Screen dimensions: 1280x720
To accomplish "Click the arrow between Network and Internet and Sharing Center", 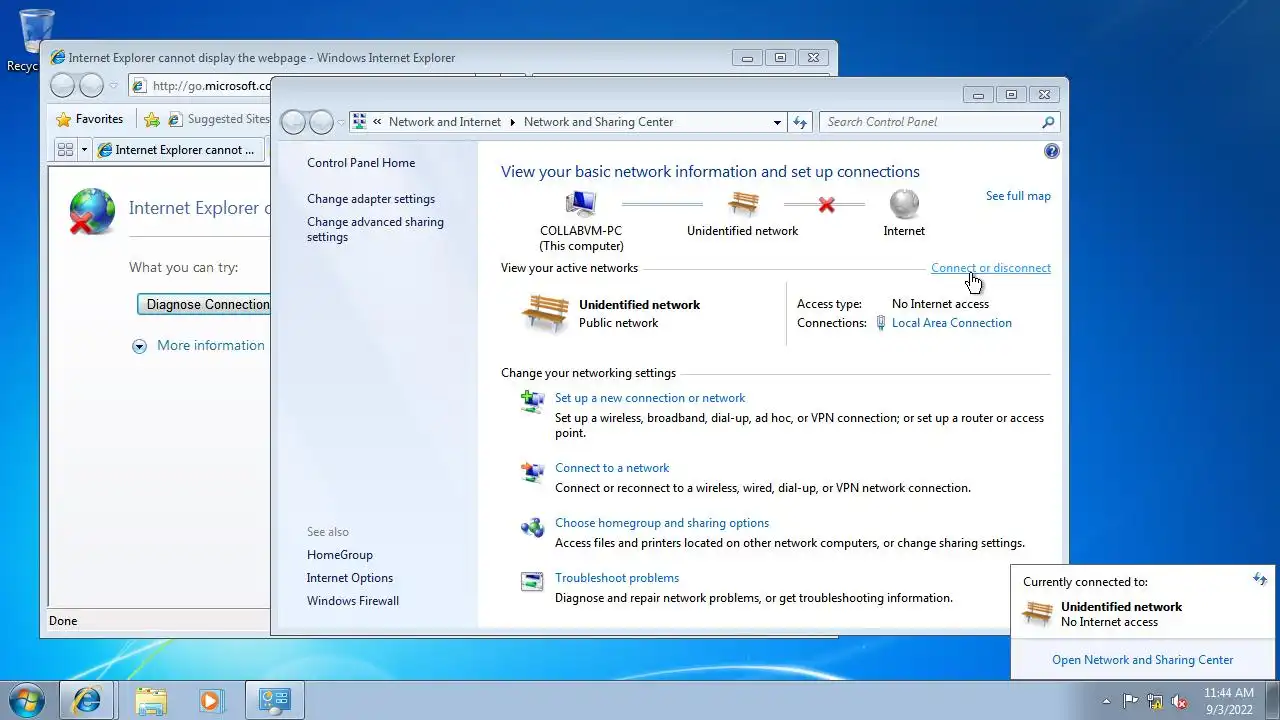I will coord(513,122).
